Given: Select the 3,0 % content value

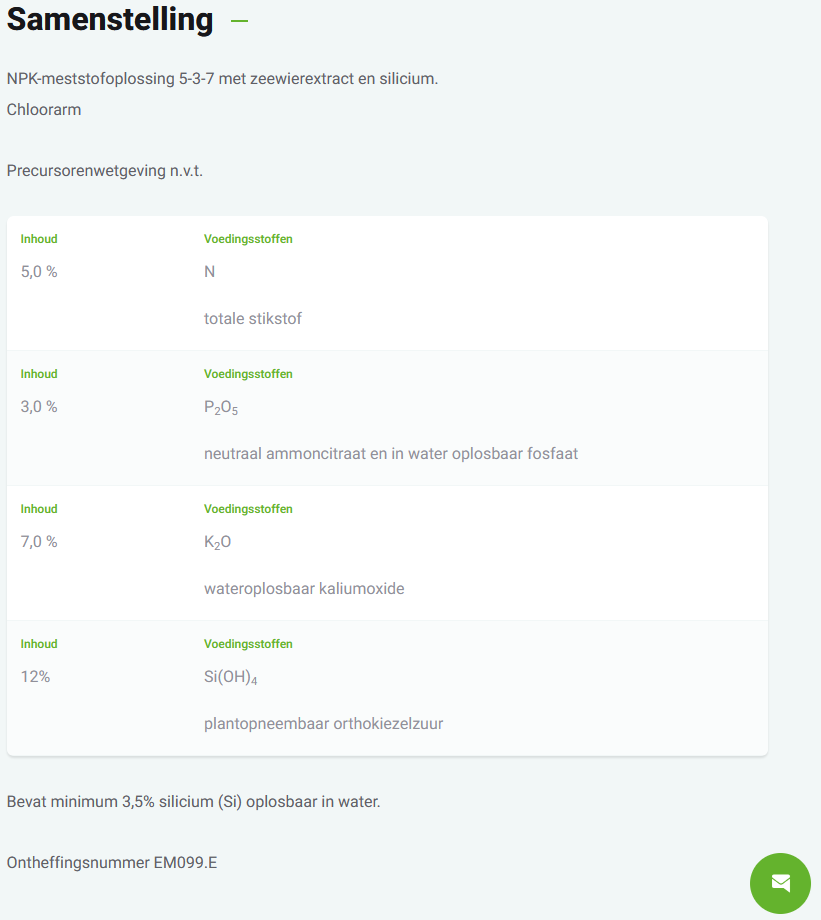Looking at the screenshot, I should pos(39,406).
